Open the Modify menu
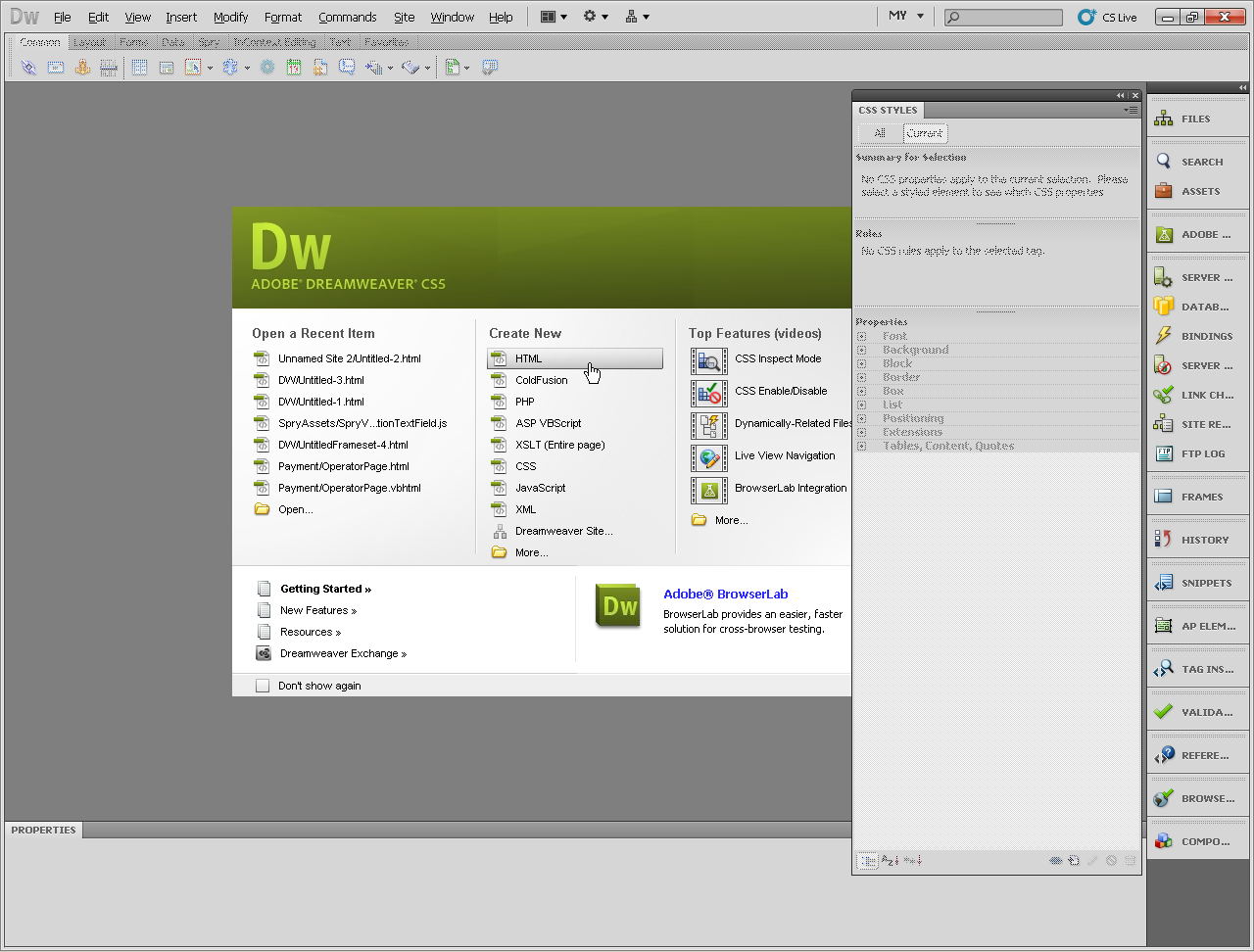Screen dimensions: 1254x952 231,17
